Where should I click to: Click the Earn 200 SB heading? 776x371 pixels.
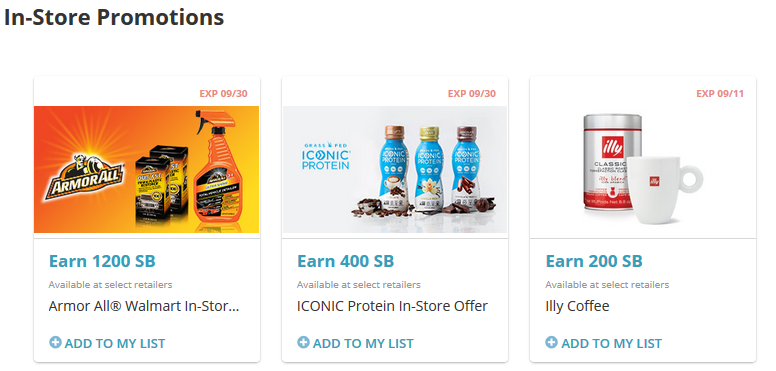click(x=594, y=261)
